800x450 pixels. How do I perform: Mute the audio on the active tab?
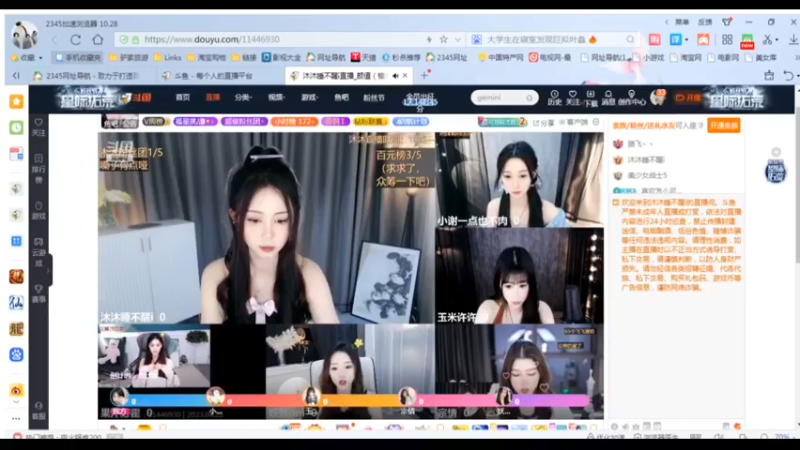(395, 76)
